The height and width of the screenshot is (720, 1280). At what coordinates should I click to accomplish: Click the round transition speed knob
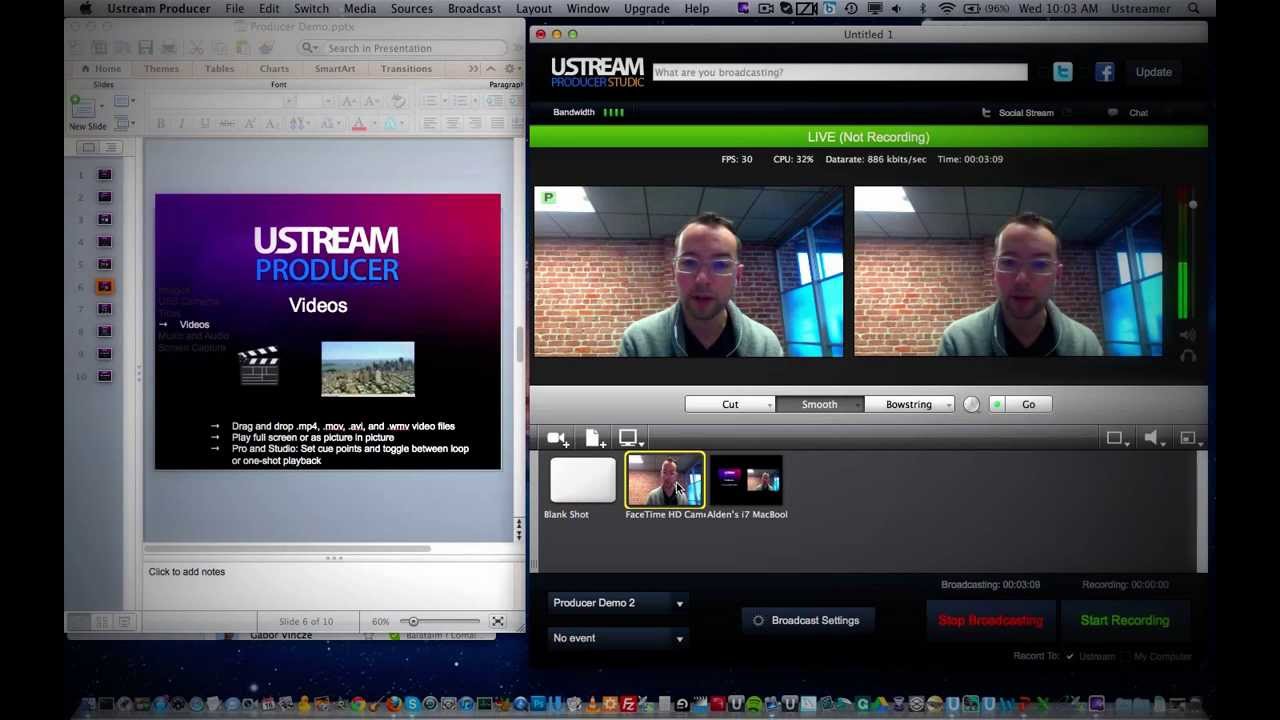[x=971, y=404]
